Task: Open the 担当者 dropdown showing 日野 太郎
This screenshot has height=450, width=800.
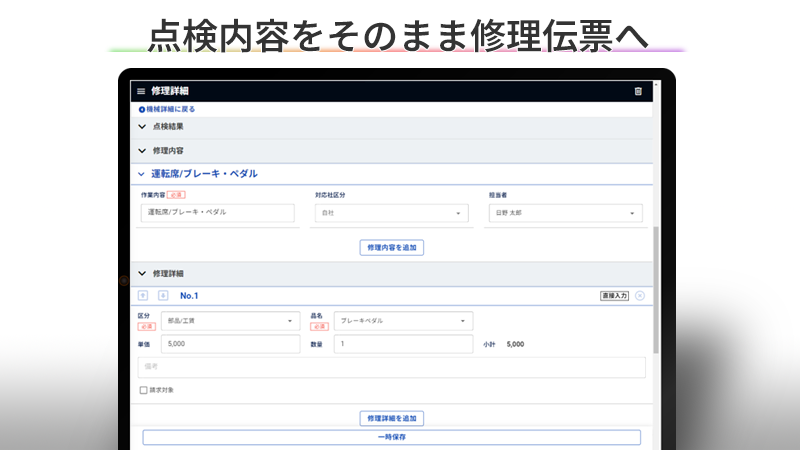Action: (x=565, y=213)
